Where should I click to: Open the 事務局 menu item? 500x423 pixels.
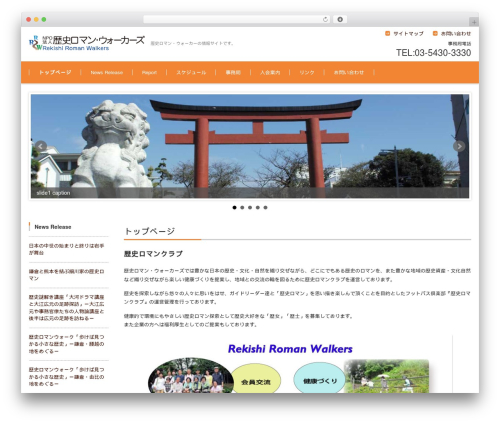tap(233, 72)
